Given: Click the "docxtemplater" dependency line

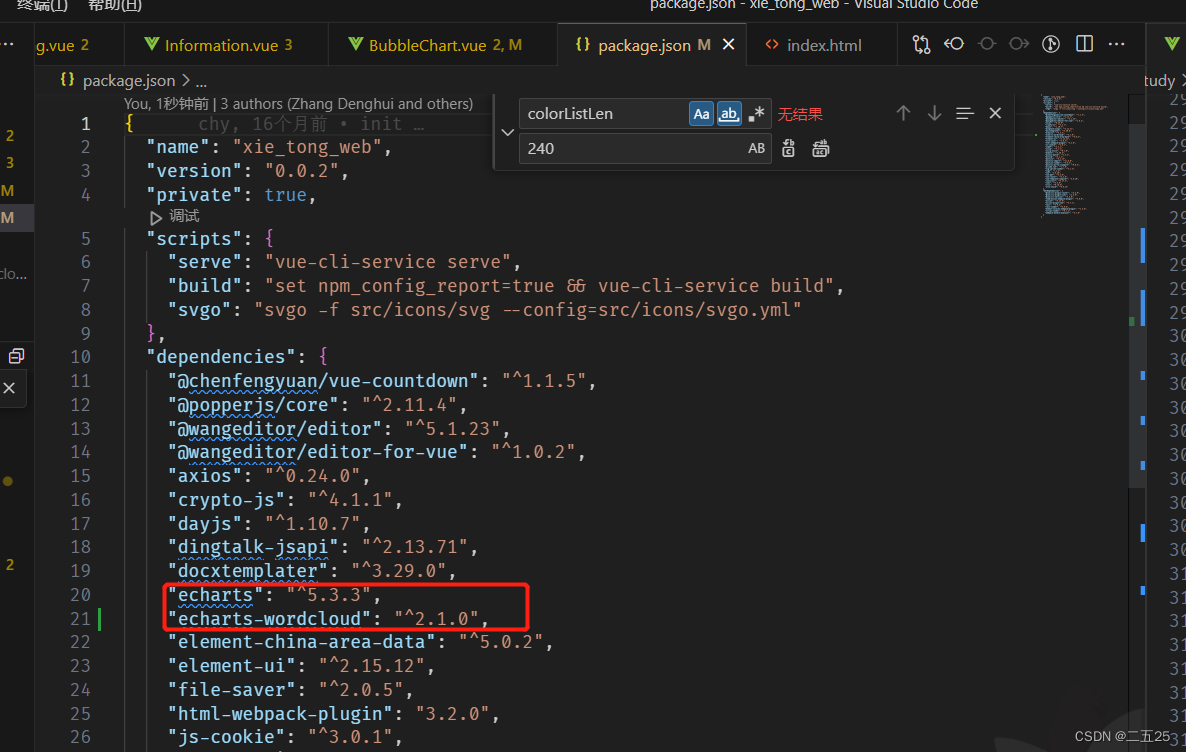Looking at the screenshot, I should 312,572.
